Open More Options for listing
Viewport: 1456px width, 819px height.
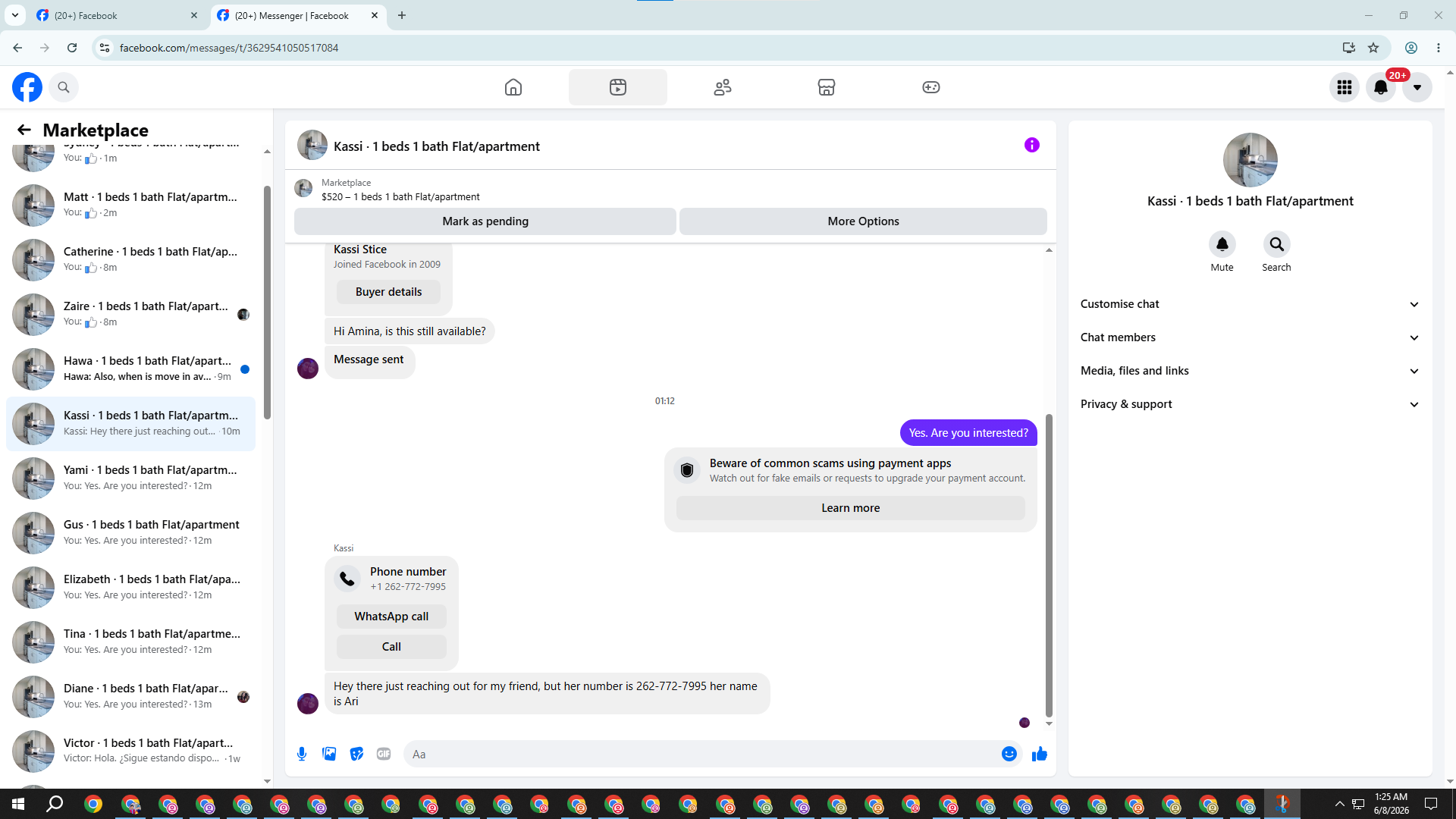[863, 221]
